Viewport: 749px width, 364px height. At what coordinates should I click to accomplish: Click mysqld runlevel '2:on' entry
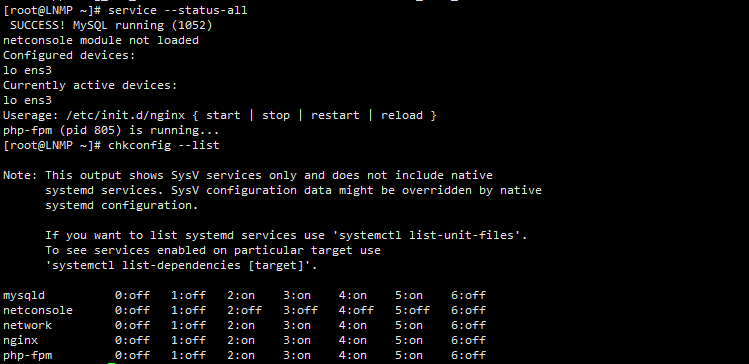click(x=241, y=295)
